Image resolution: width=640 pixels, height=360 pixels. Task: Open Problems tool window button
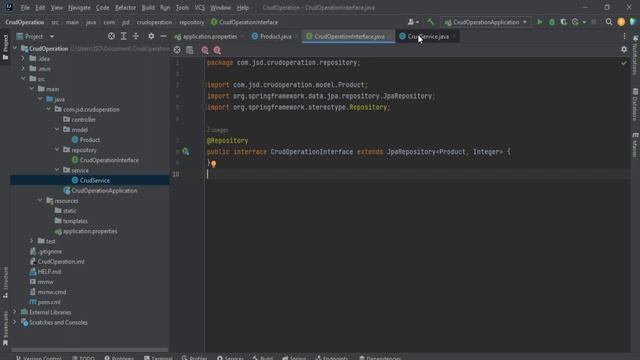[x=119, y=358]
